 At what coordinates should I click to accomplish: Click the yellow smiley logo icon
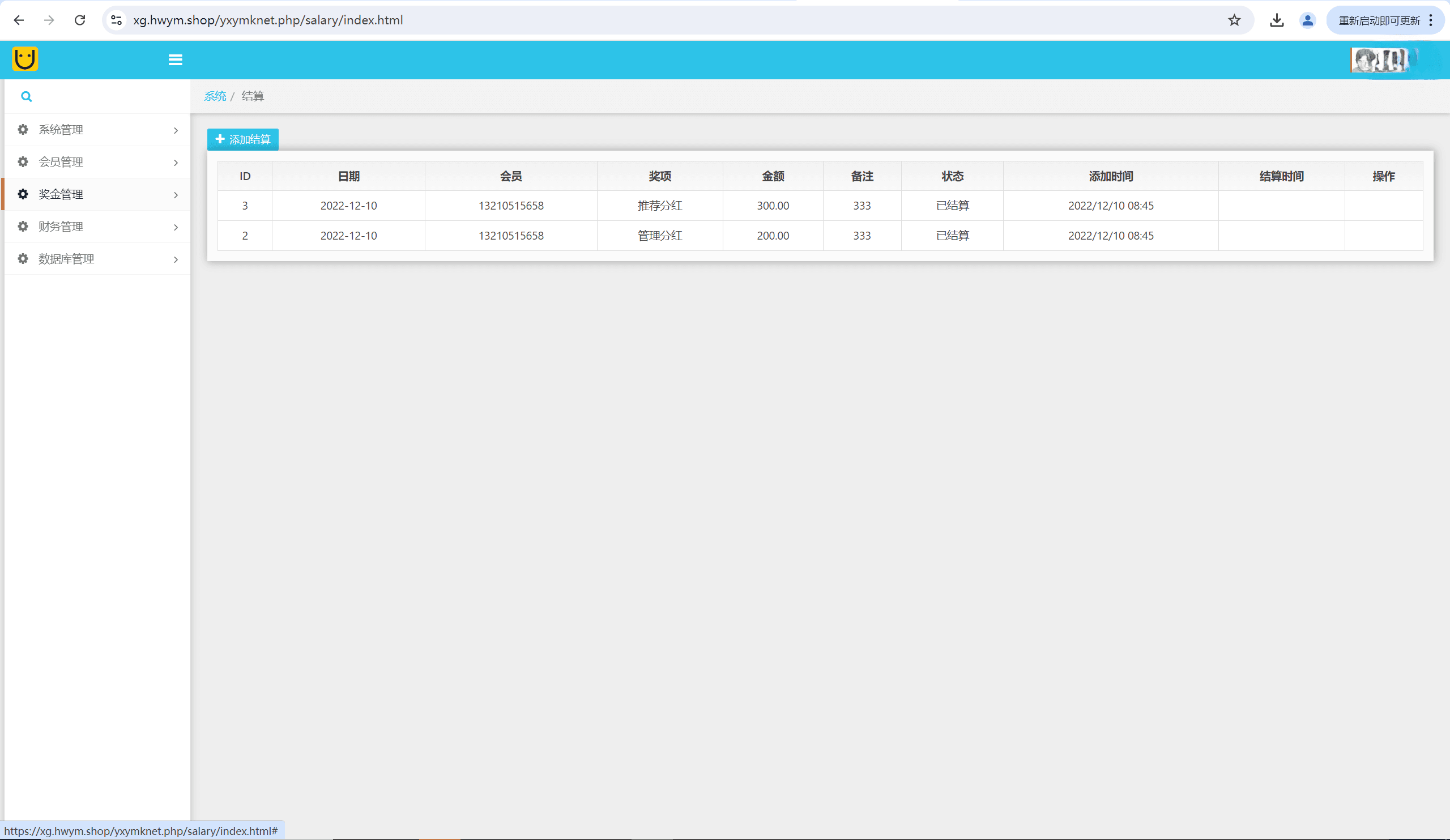coord(25,59)
